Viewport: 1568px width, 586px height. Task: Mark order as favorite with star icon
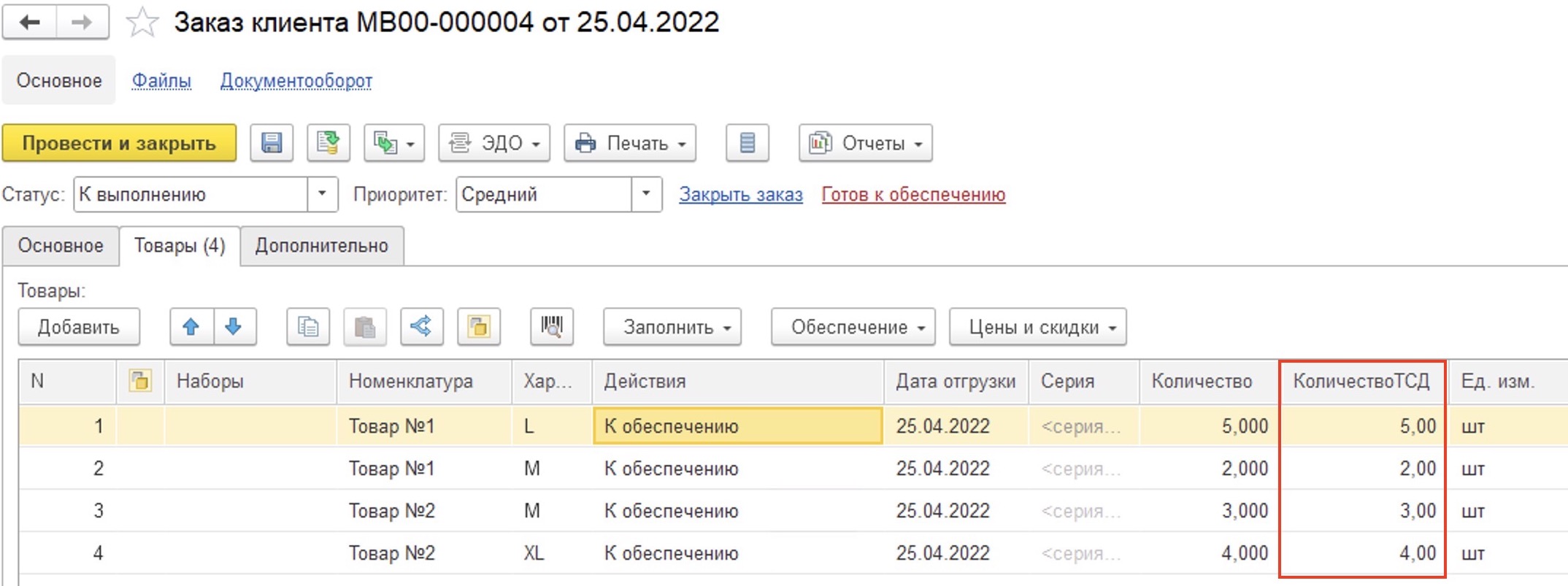click(x=142, y=23)
